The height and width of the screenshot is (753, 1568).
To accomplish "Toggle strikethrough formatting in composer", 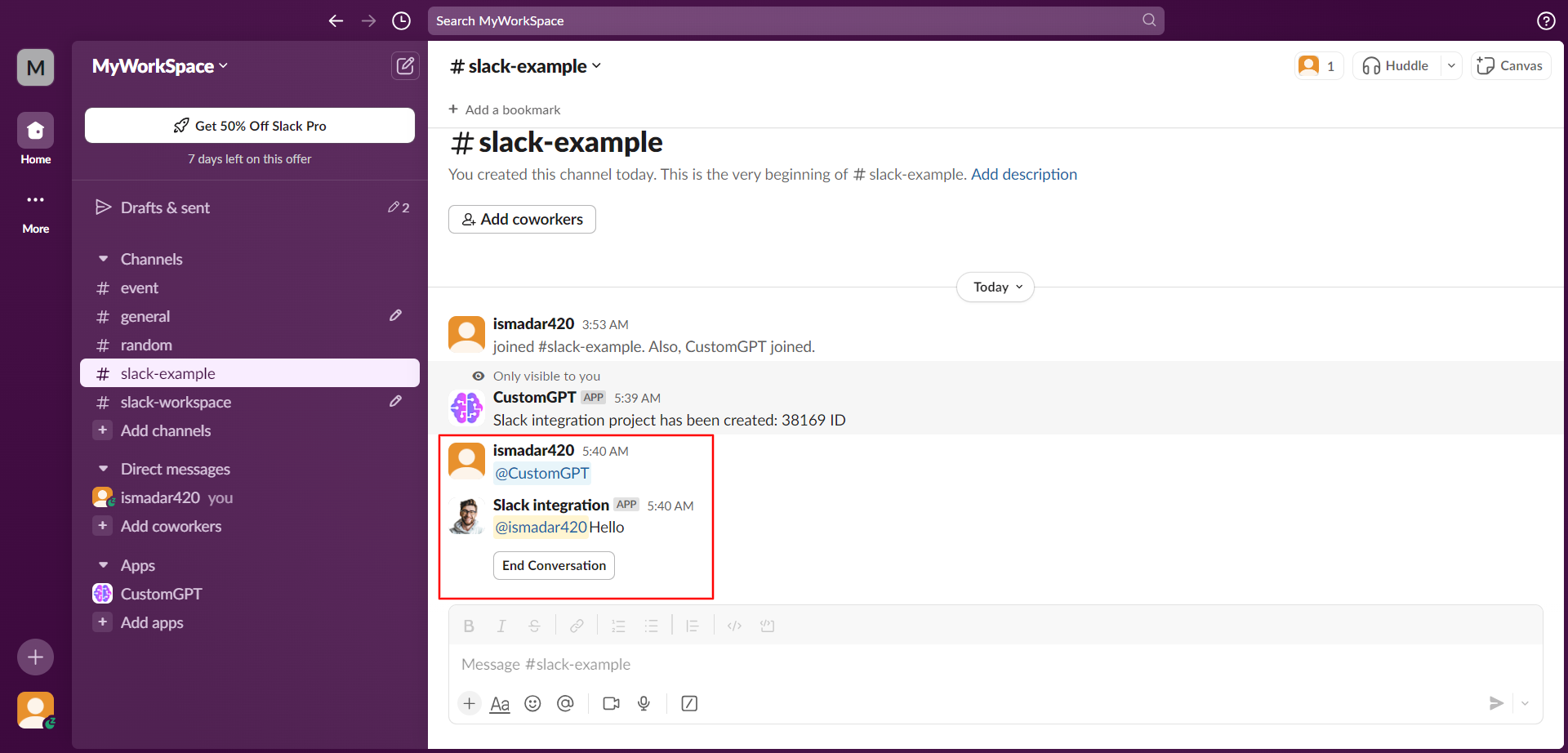I will click(534, 626).
